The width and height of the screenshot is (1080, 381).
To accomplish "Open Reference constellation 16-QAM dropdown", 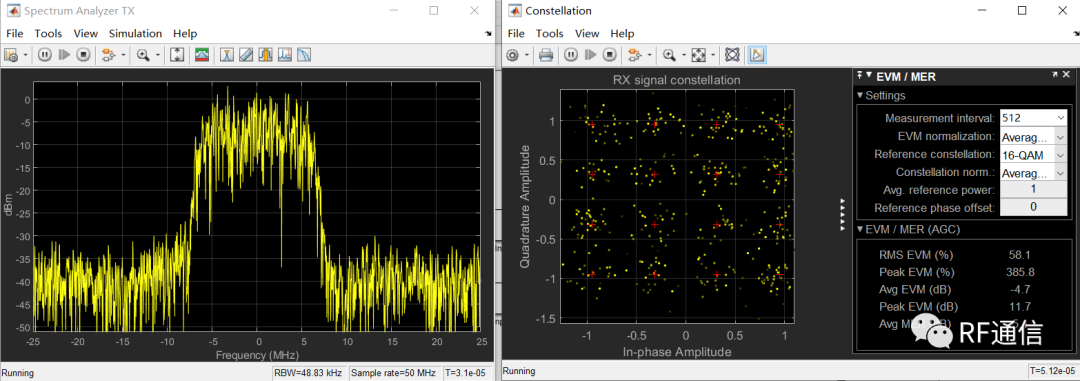I will (x=1032, y=154).
